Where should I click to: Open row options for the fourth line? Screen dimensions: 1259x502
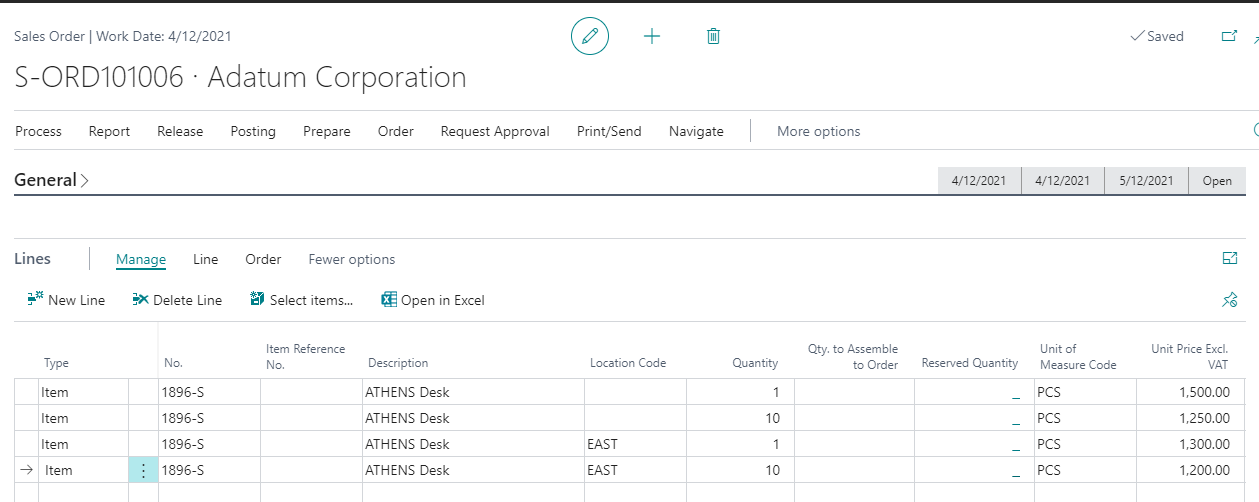(143, 470)
